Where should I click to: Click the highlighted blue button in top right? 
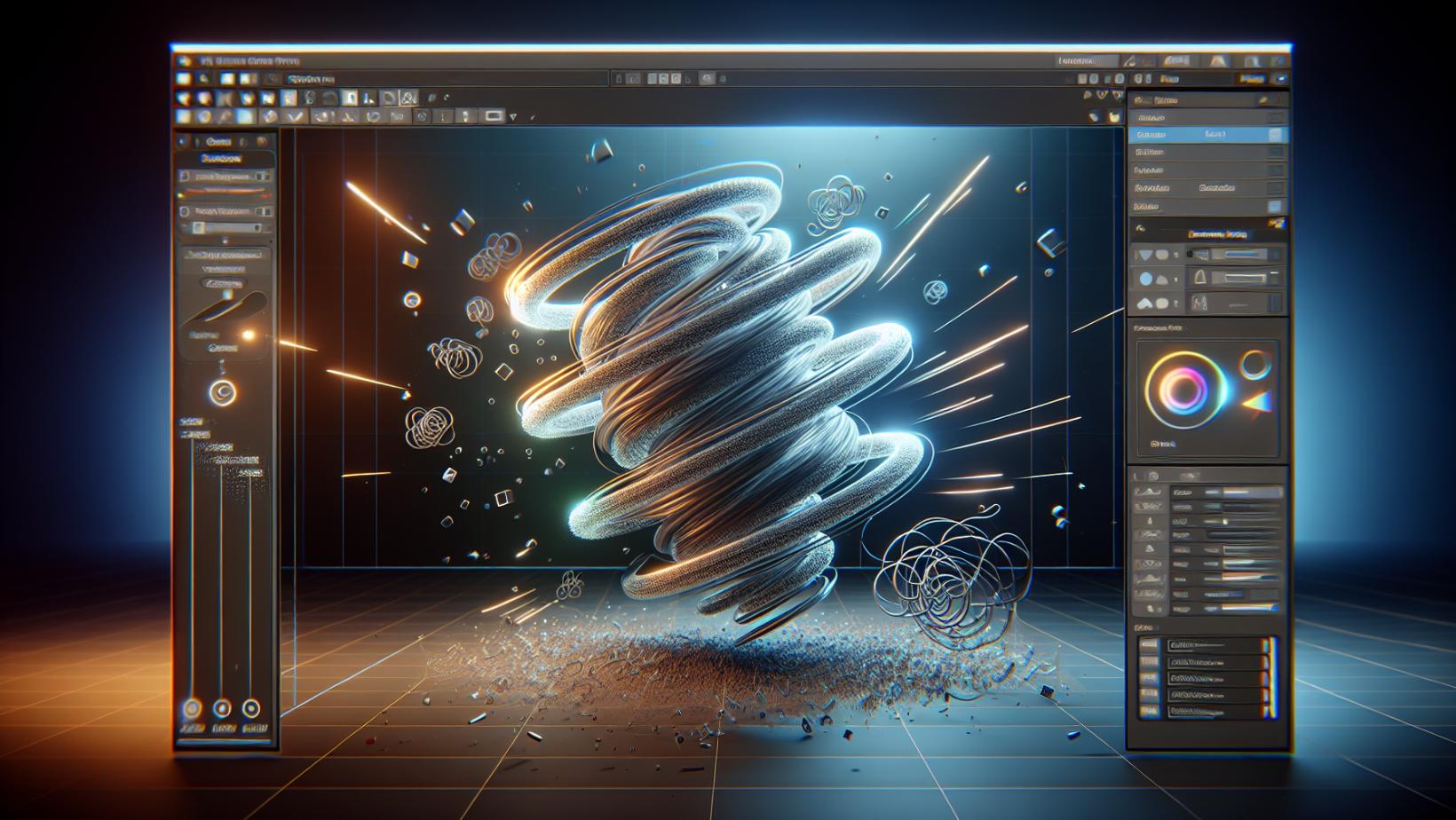(x=1252, y=79)
